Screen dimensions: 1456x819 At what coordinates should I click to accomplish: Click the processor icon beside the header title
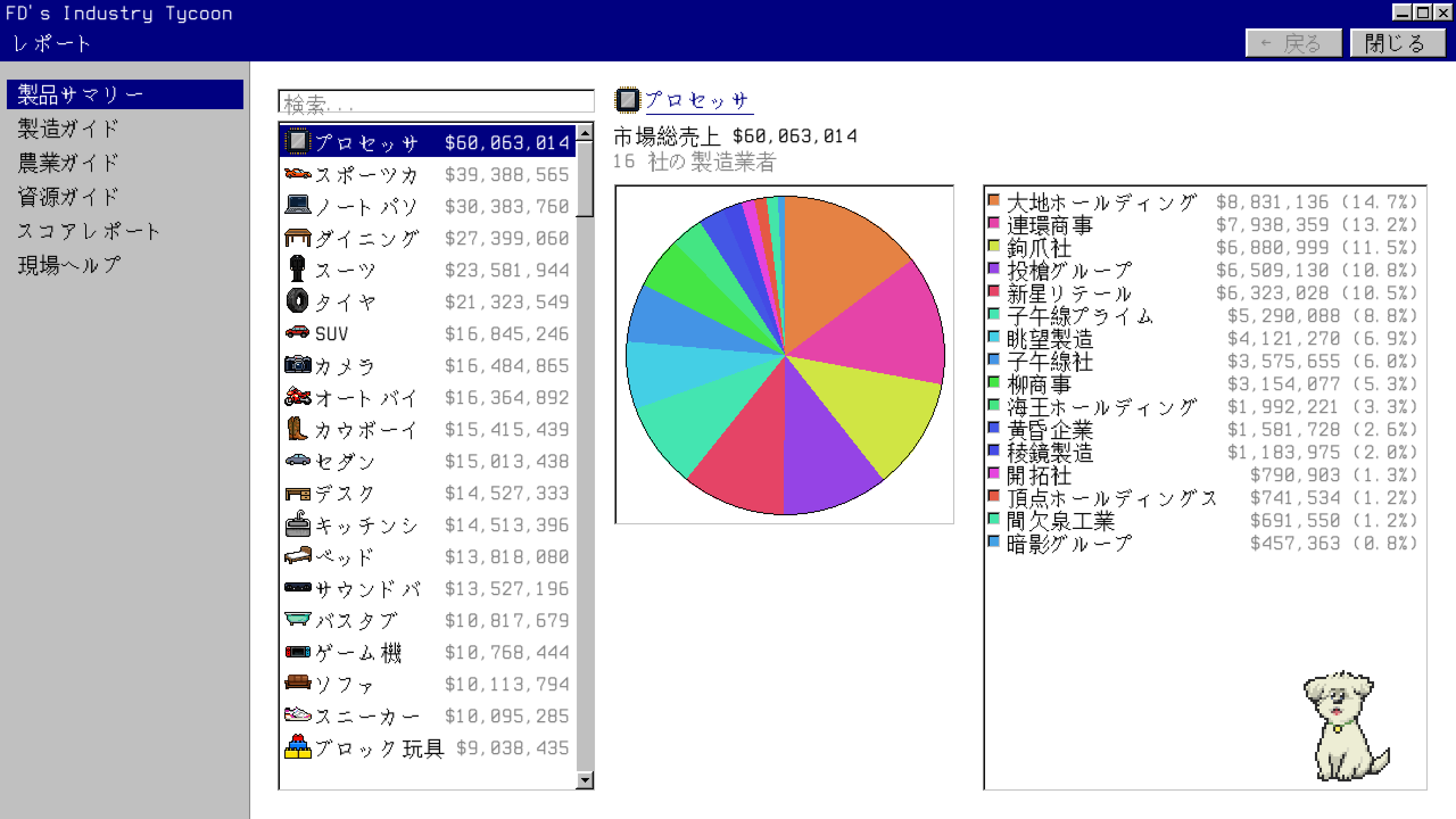tap(627, 100)
